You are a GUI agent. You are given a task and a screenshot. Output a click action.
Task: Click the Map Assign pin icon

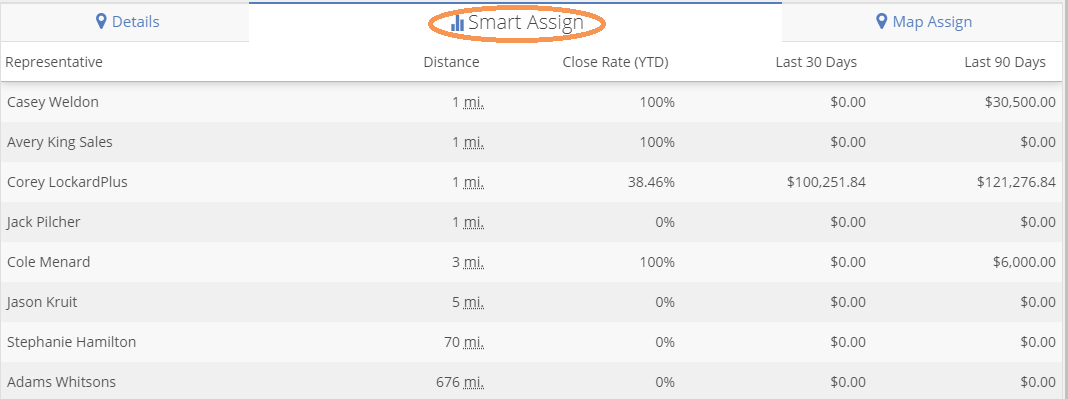[881, 22]
